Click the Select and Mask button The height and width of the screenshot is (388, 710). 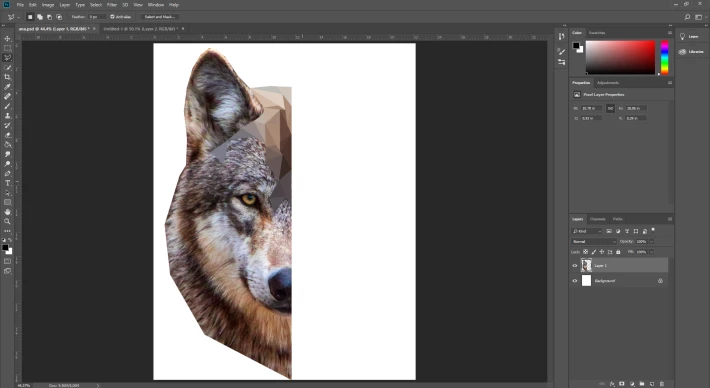point(159,17)
